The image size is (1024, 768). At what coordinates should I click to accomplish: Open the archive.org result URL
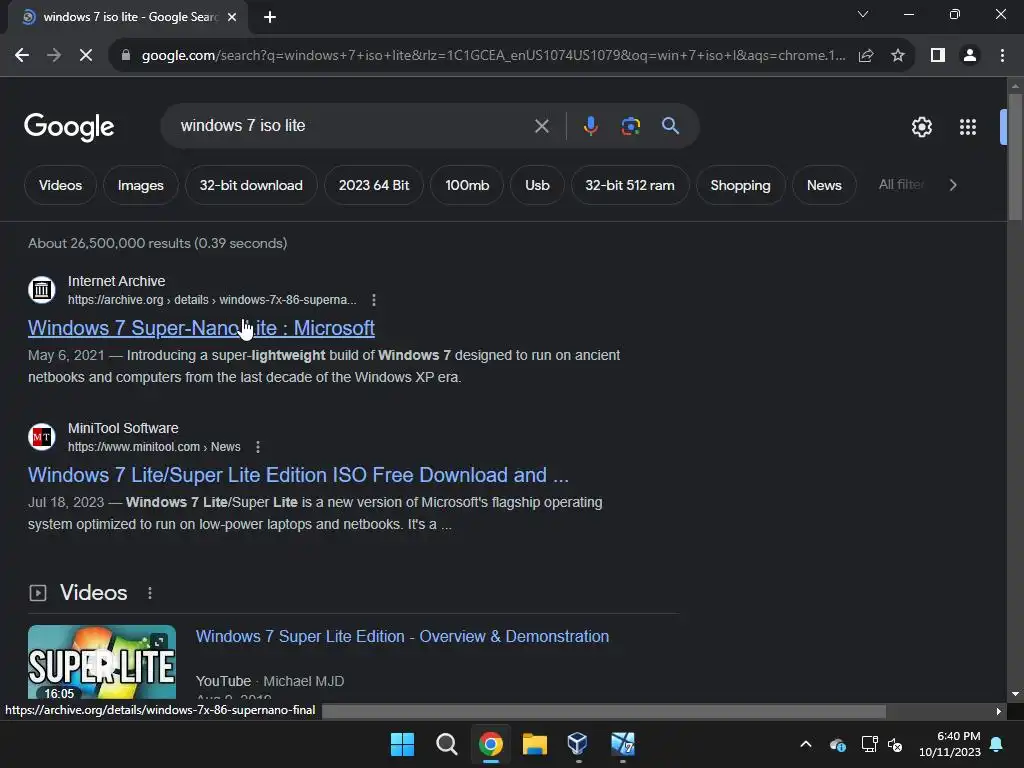pyautogui.click(x=212, y=300)
